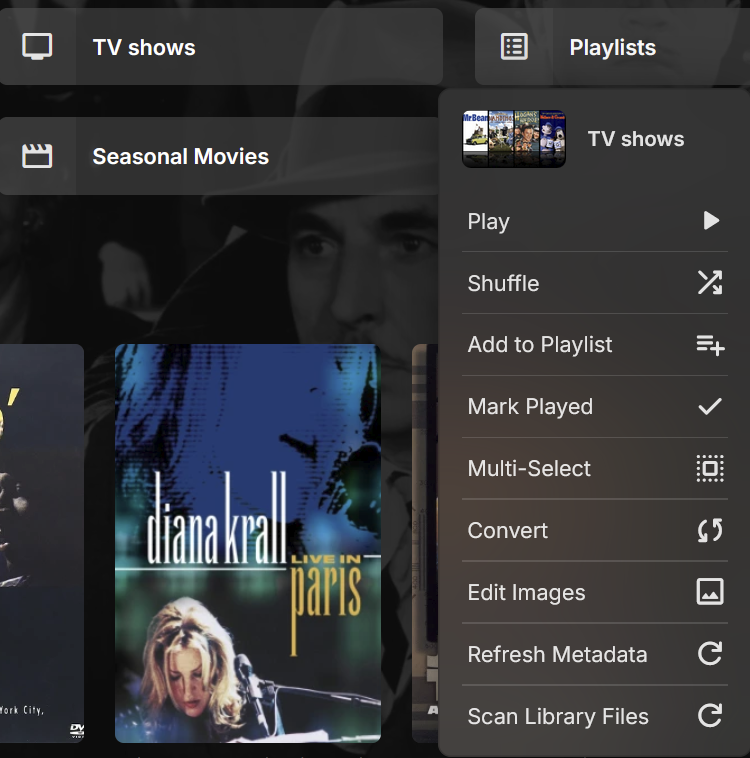Choose Refresh Metadata menu entry
The height and width of the screenshot is (758, 750).
[595, 654]
